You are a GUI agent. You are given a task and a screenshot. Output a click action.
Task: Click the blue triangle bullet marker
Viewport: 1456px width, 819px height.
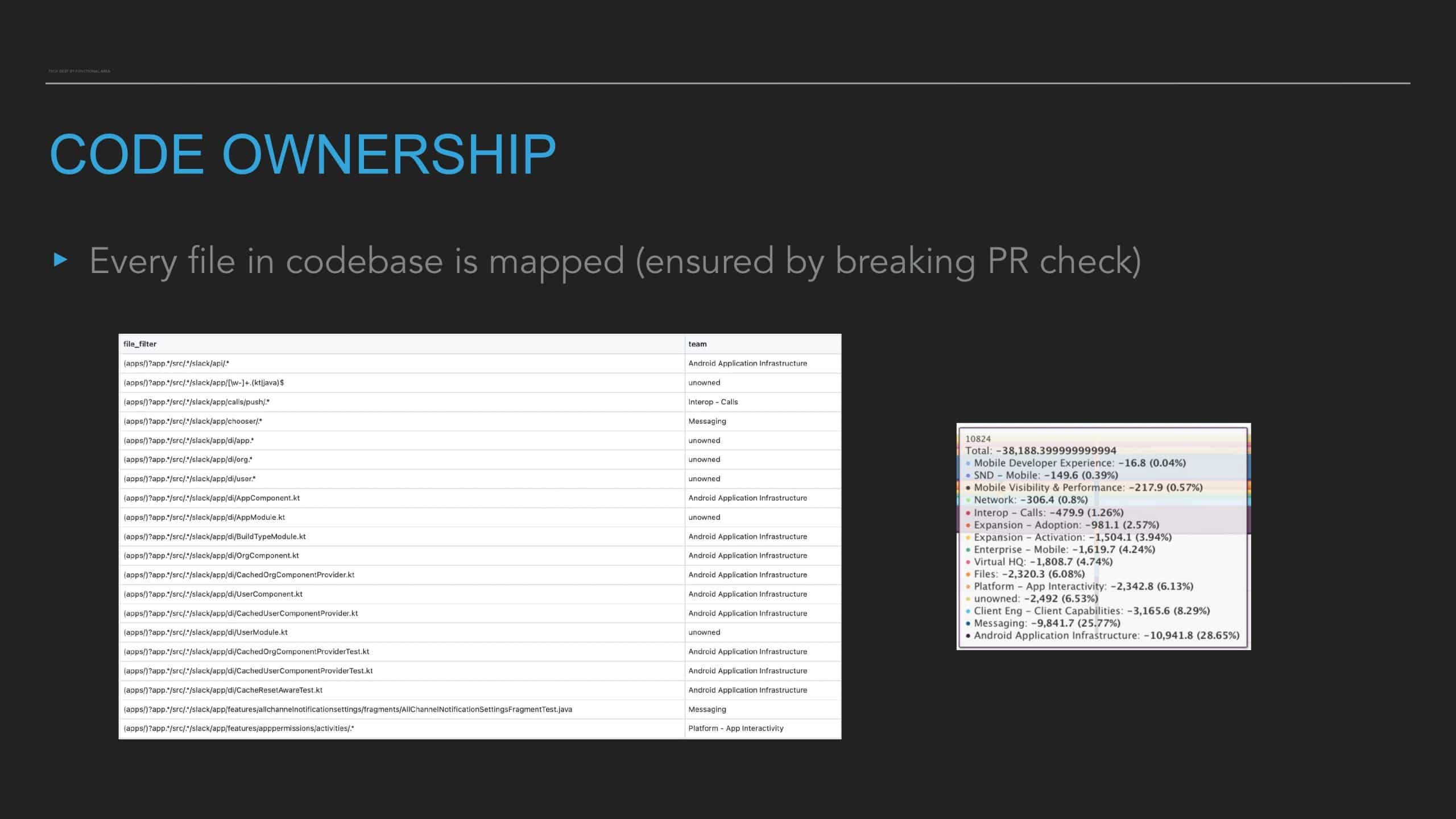point(60,260)
